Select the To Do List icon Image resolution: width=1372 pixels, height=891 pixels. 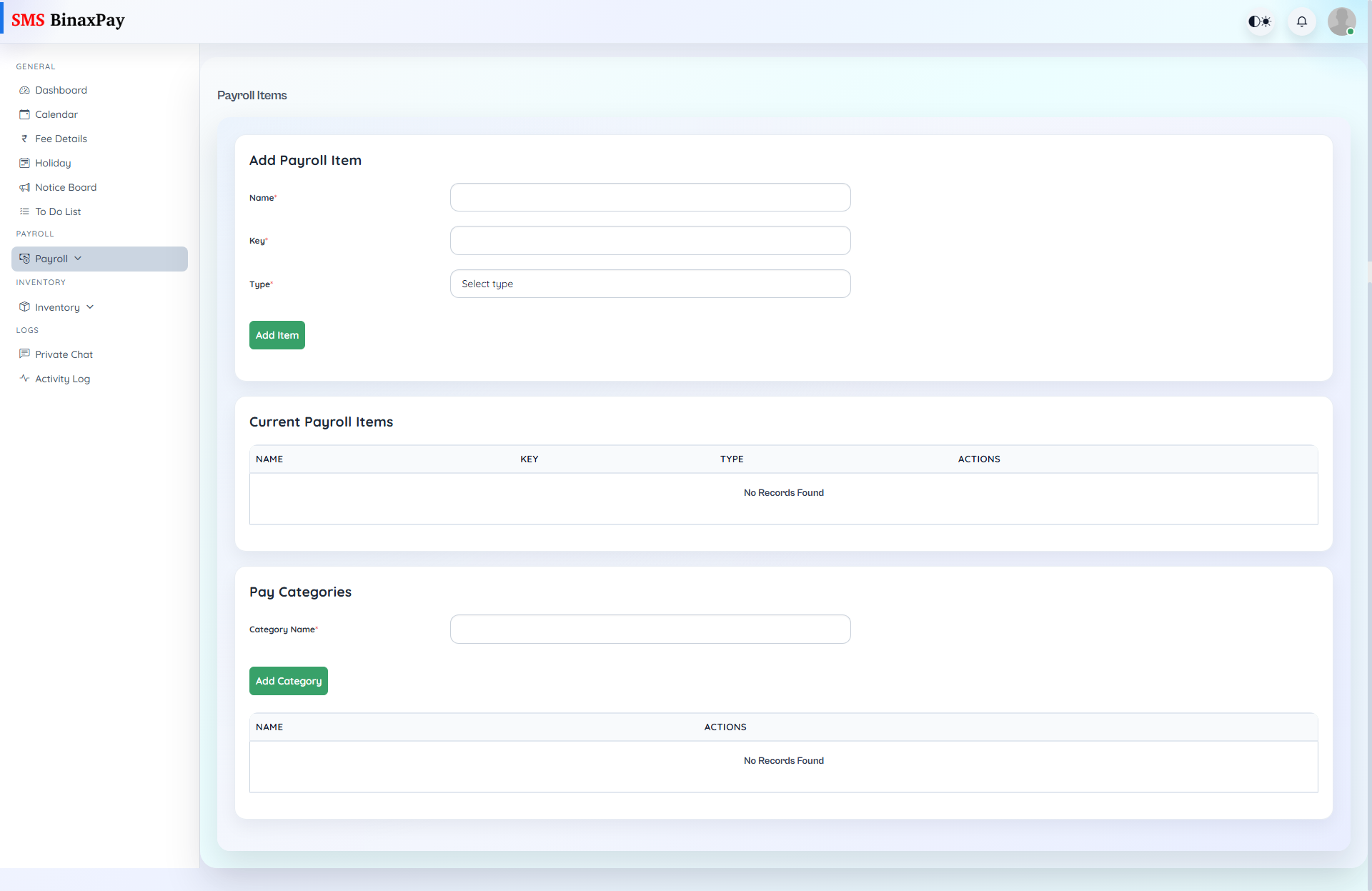point(24,211)
